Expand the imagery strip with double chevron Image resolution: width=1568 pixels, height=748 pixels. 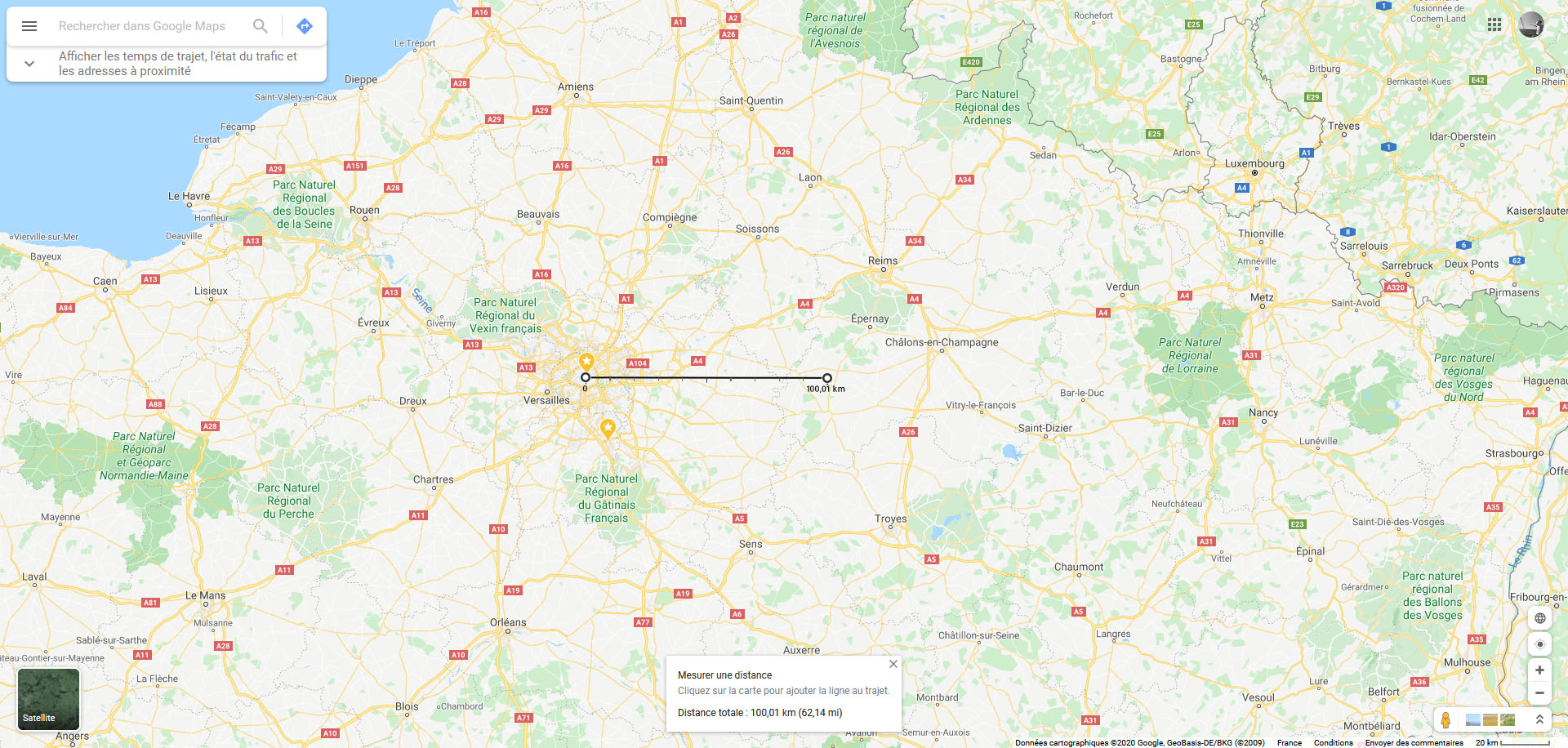pyautogui.click(x=1539, y=719)
